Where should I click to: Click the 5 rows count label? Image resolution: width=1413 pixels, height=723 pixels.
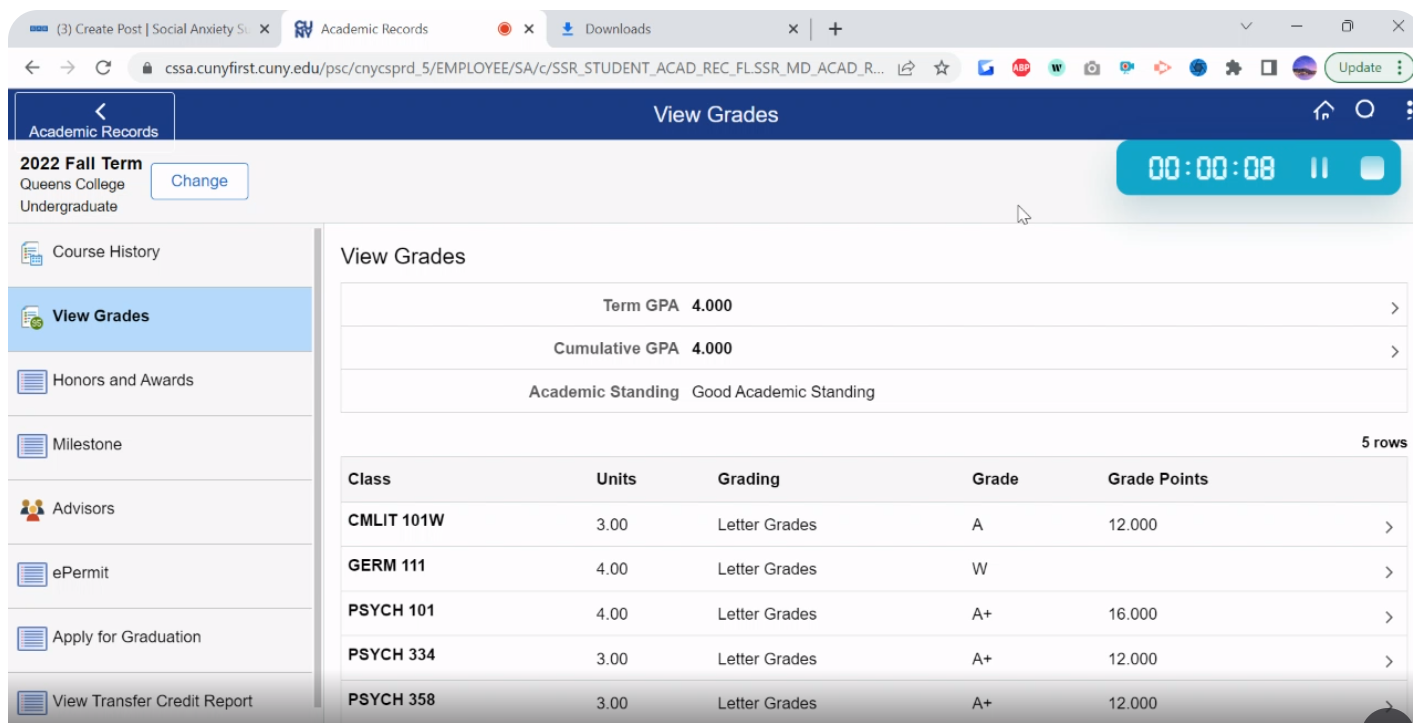click(1384, 443)
